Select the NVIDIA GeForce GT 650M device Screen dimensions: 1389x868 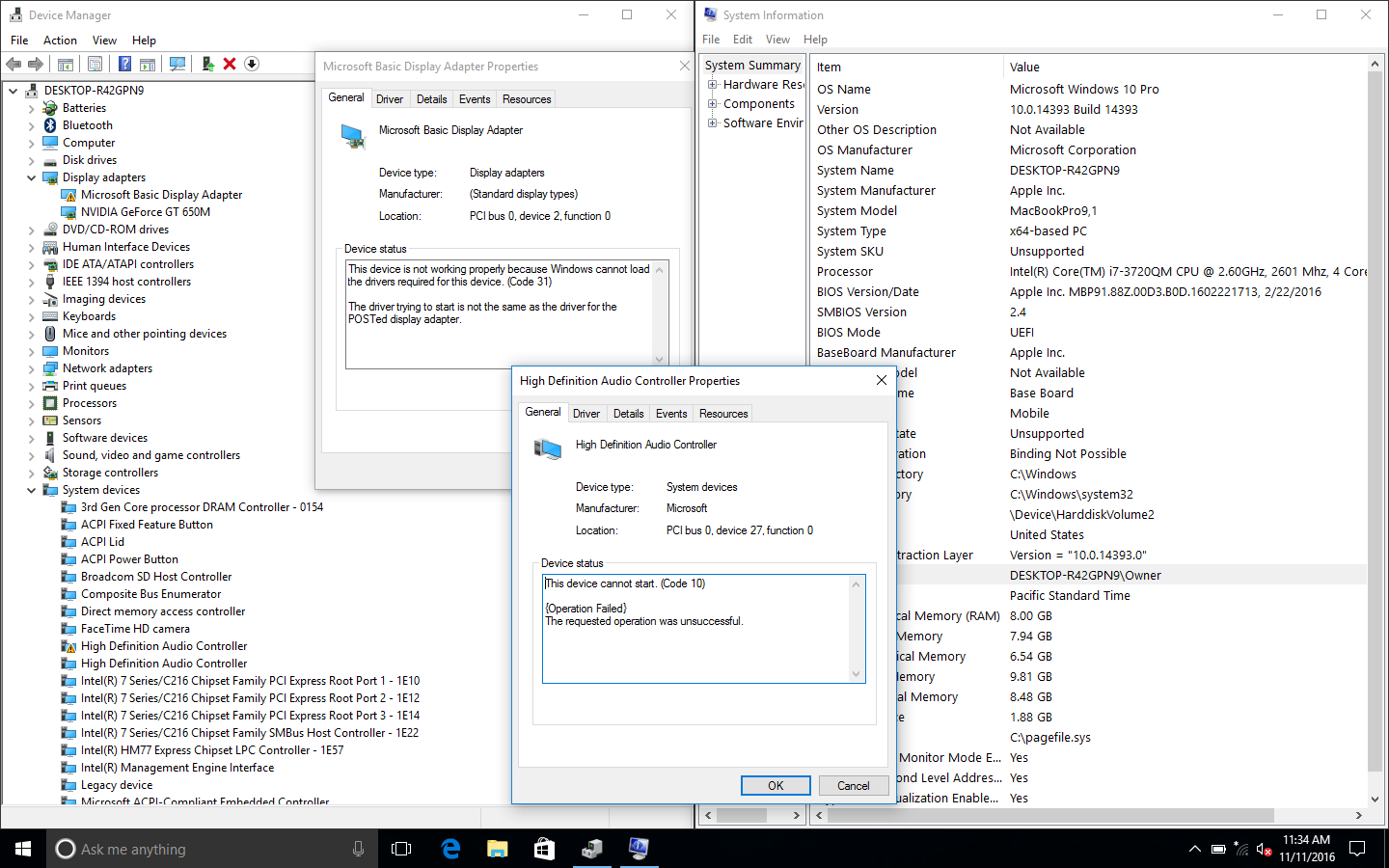point(146,212)
